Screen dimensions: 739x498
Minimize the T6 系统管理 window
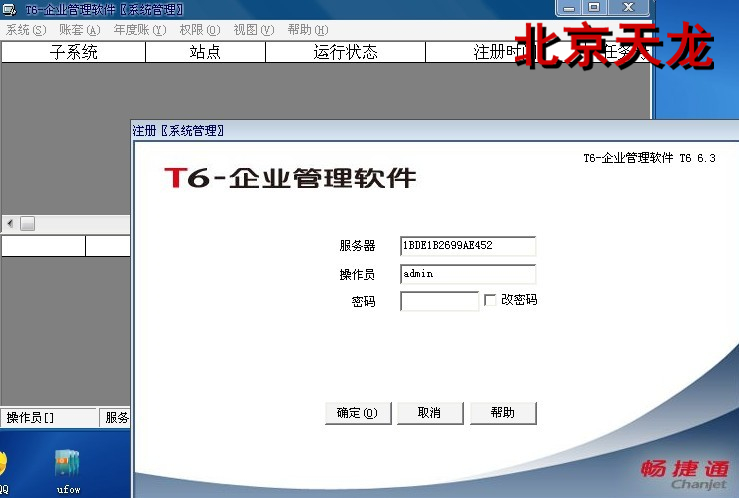click(569, 8)
